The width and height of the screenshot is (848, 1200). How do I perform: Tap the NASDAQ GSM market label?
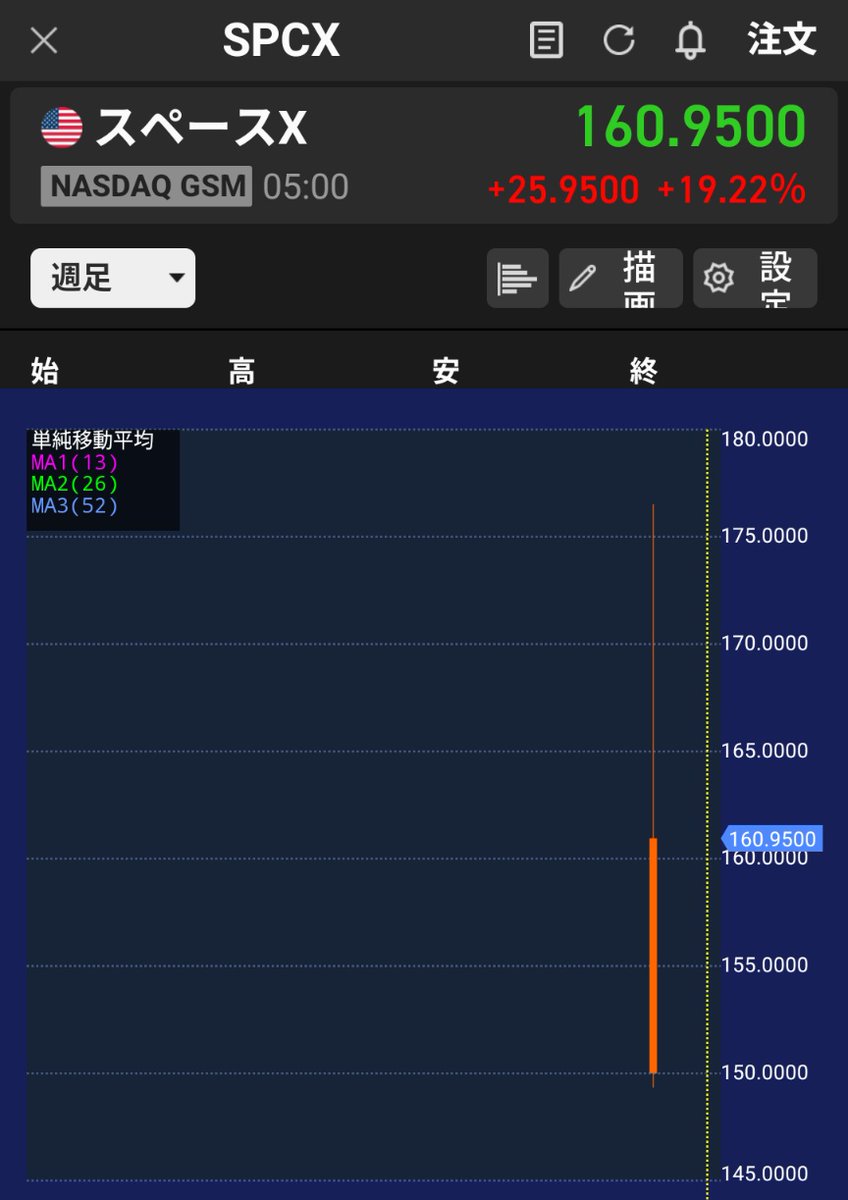point(146,187)
